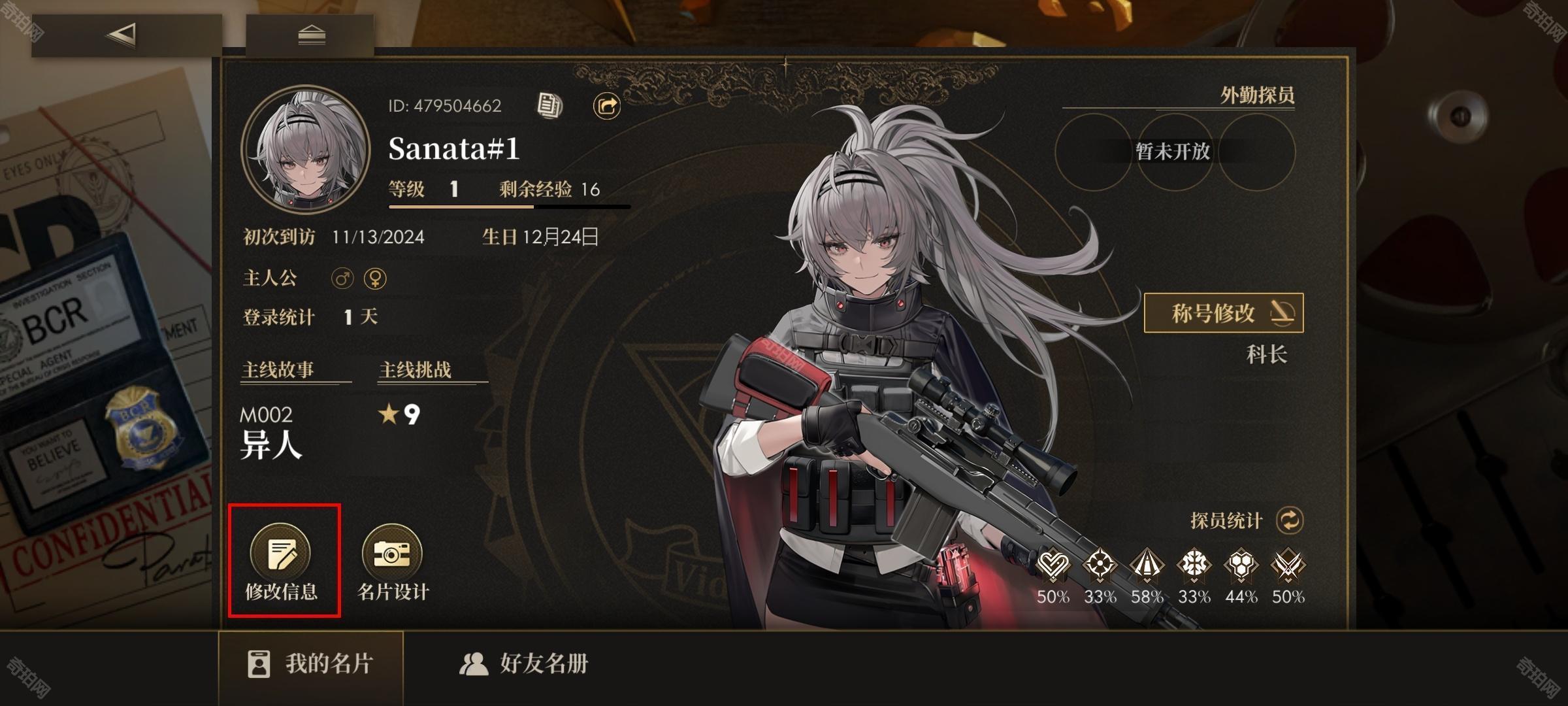Switch to 我的名片 tab
This screenshot has width=1568, height=706.
[x=311, y=665]
